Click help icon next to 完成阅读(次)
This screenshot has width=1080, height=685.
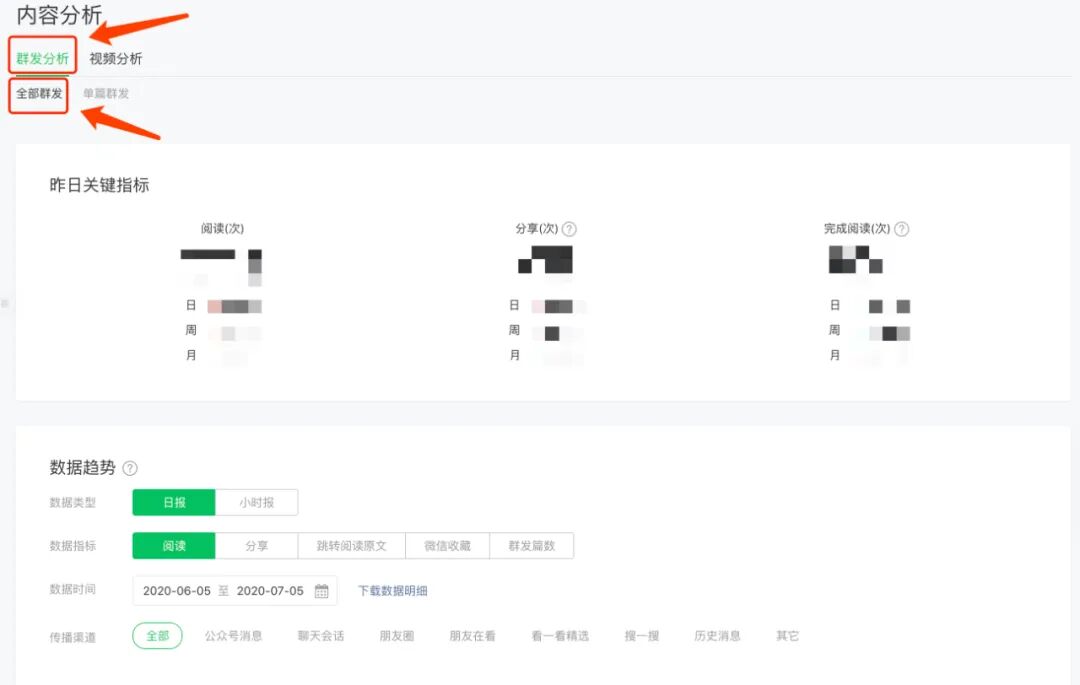[902, 229]
